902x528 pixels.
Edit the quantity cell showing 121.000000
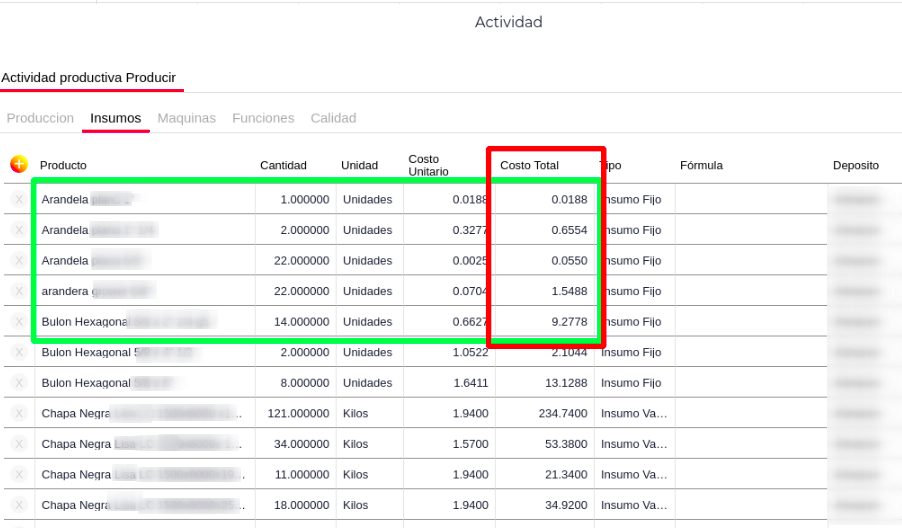tap(297, 413)
